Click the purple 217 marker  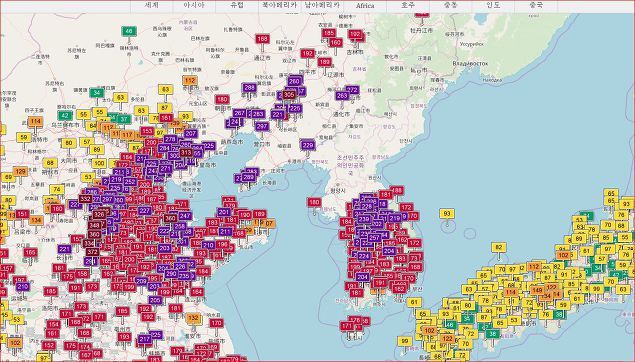tap(144, 339)
